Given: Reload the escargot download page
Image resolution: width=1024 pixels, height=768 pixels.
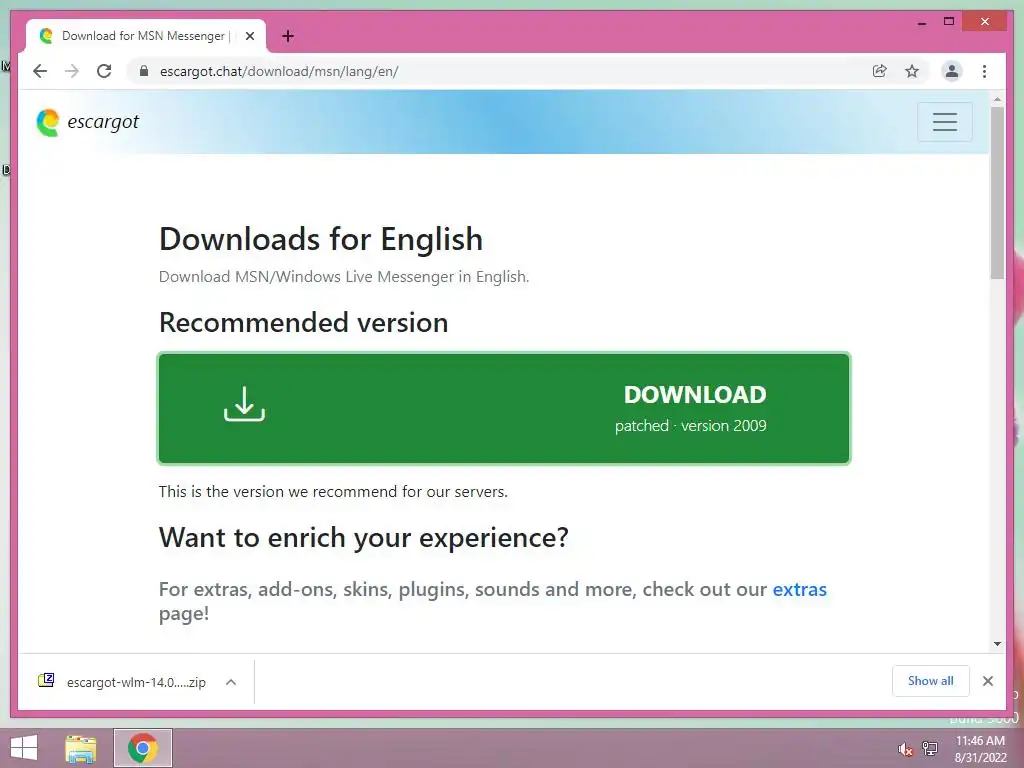Looking at the screenshot, I should [104, 71].
